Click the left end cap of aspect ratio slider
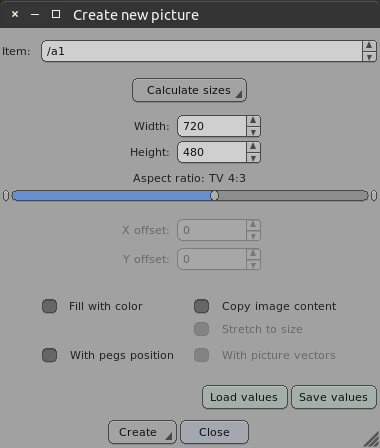 (6, 196)
